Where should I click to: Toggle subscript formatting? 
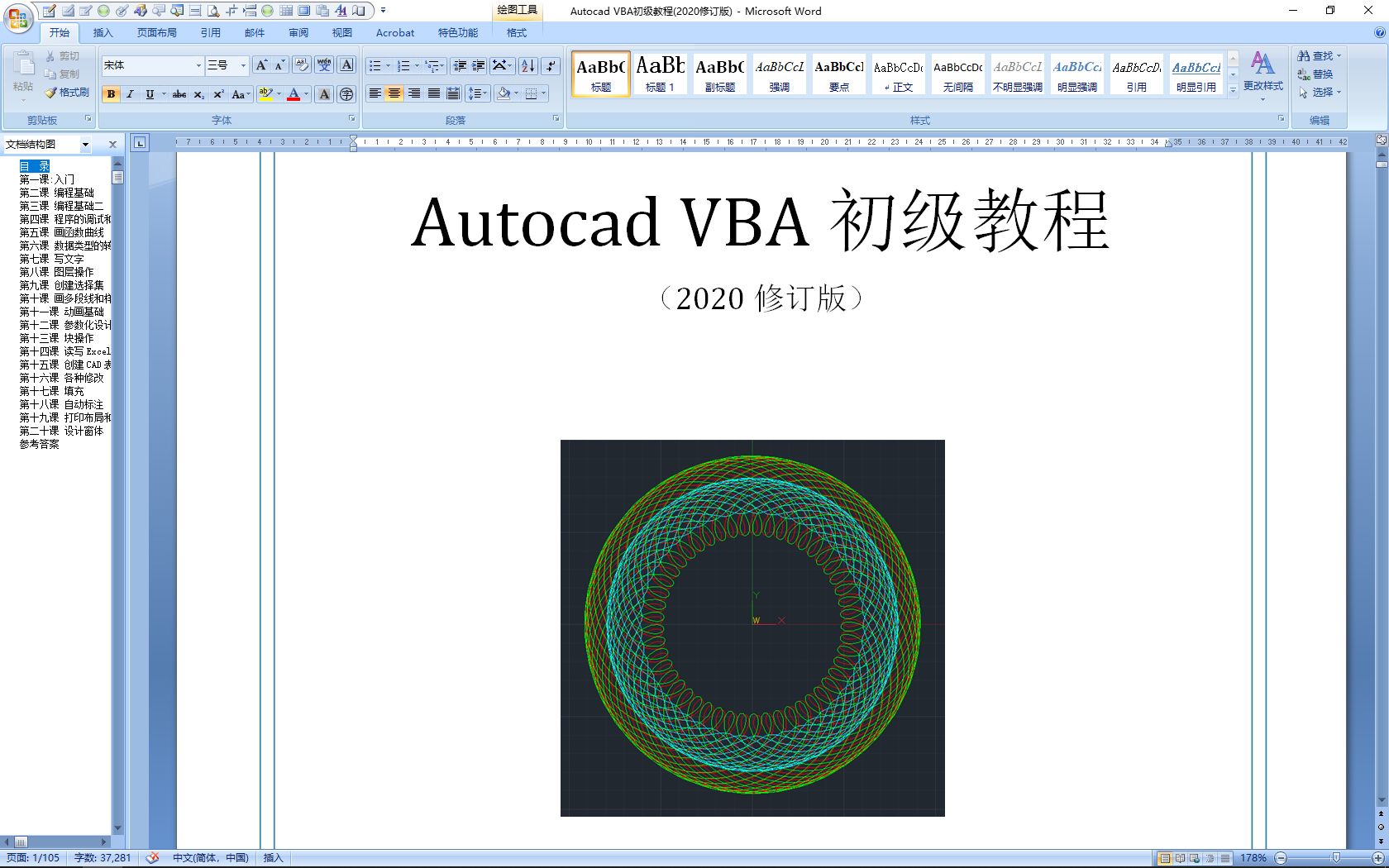[x=198, y=93]
